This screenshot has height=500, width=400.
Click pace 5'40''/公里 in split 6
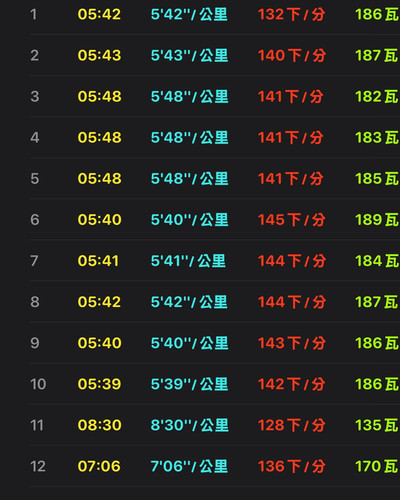(189, 220)
